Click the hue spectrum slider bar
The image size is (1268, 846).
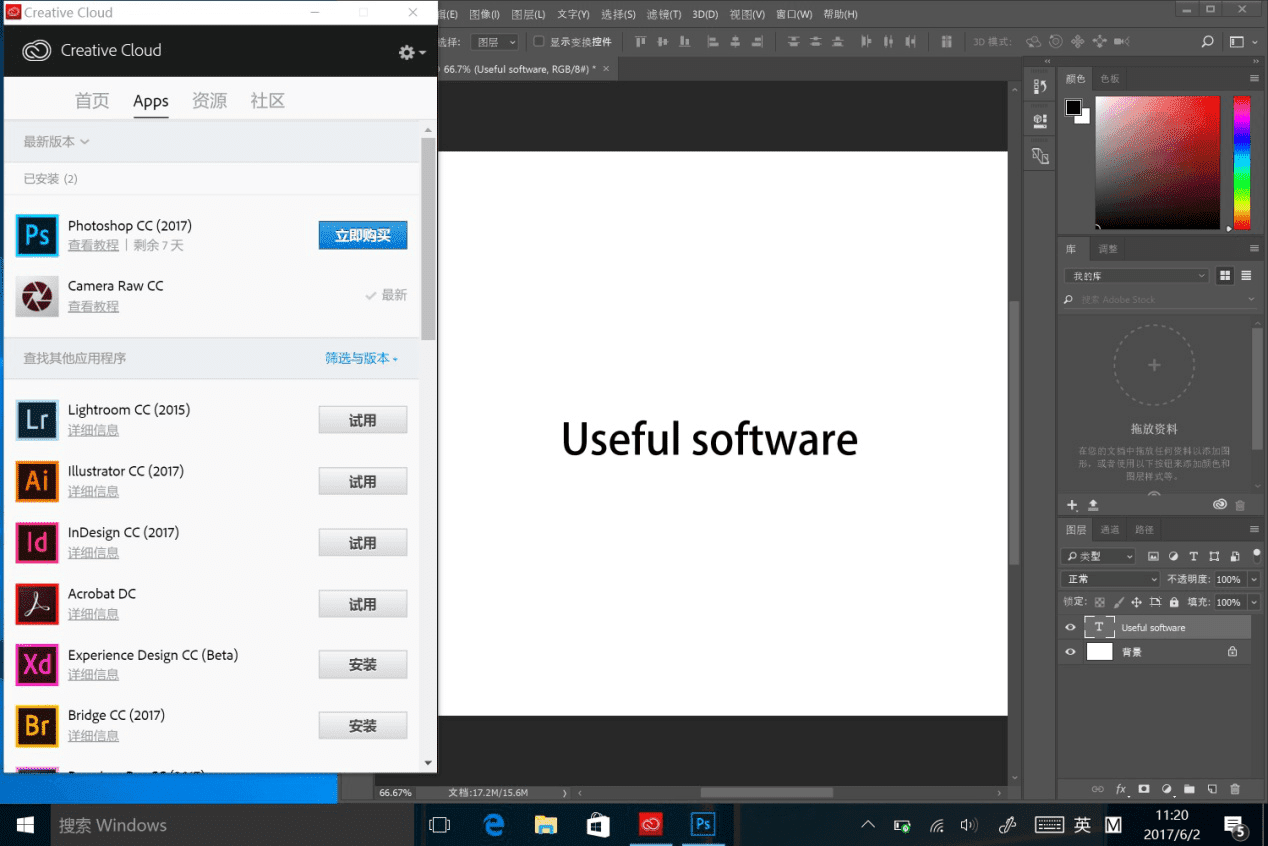[1241, 163]
